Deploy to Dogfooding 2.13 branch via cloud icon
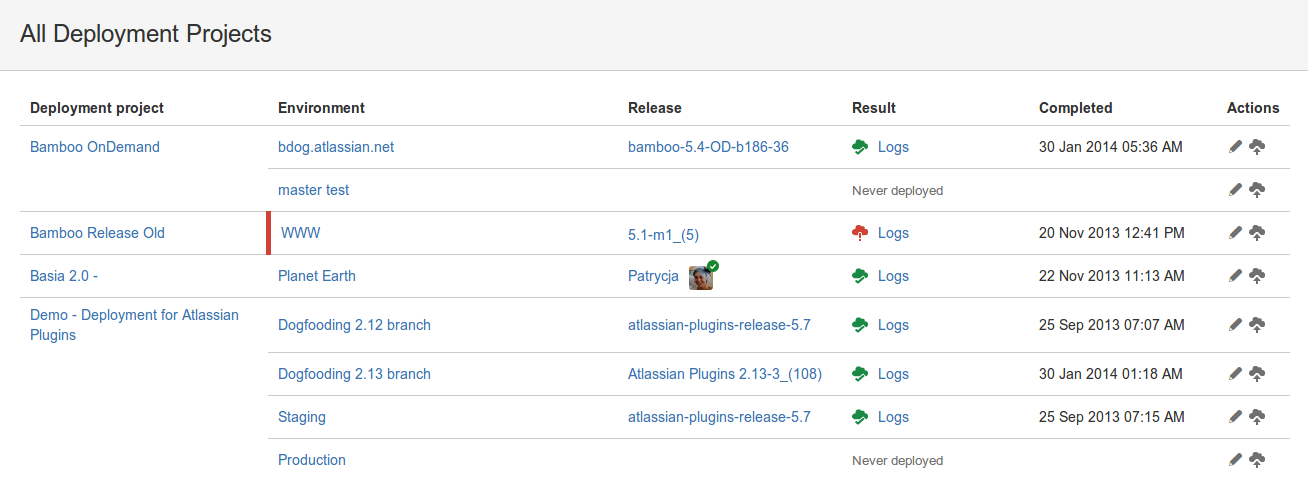 1257,374
